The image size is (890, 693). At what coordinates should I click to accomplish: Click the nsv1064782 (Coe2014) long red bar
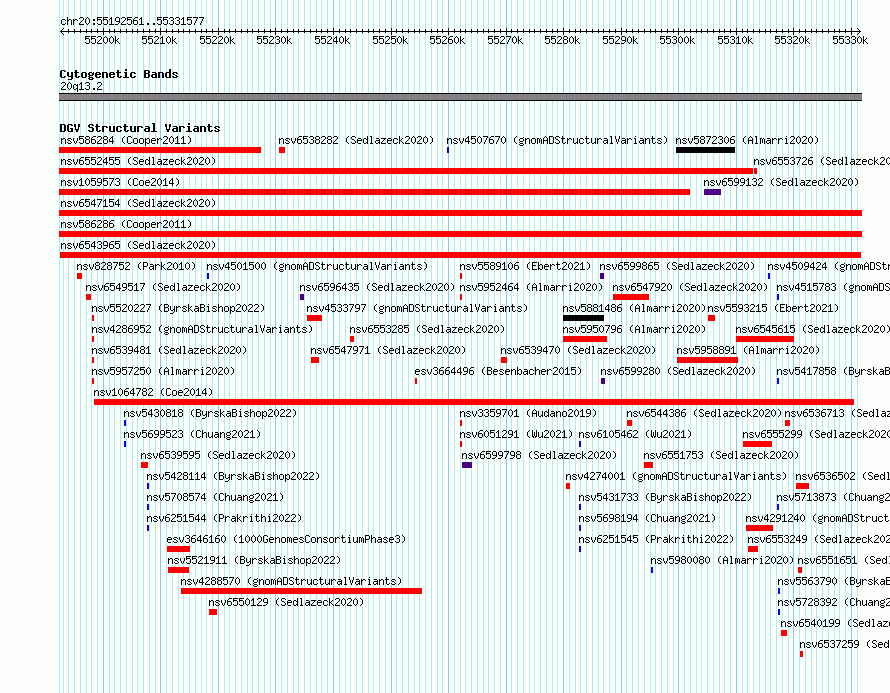[474, 402]
